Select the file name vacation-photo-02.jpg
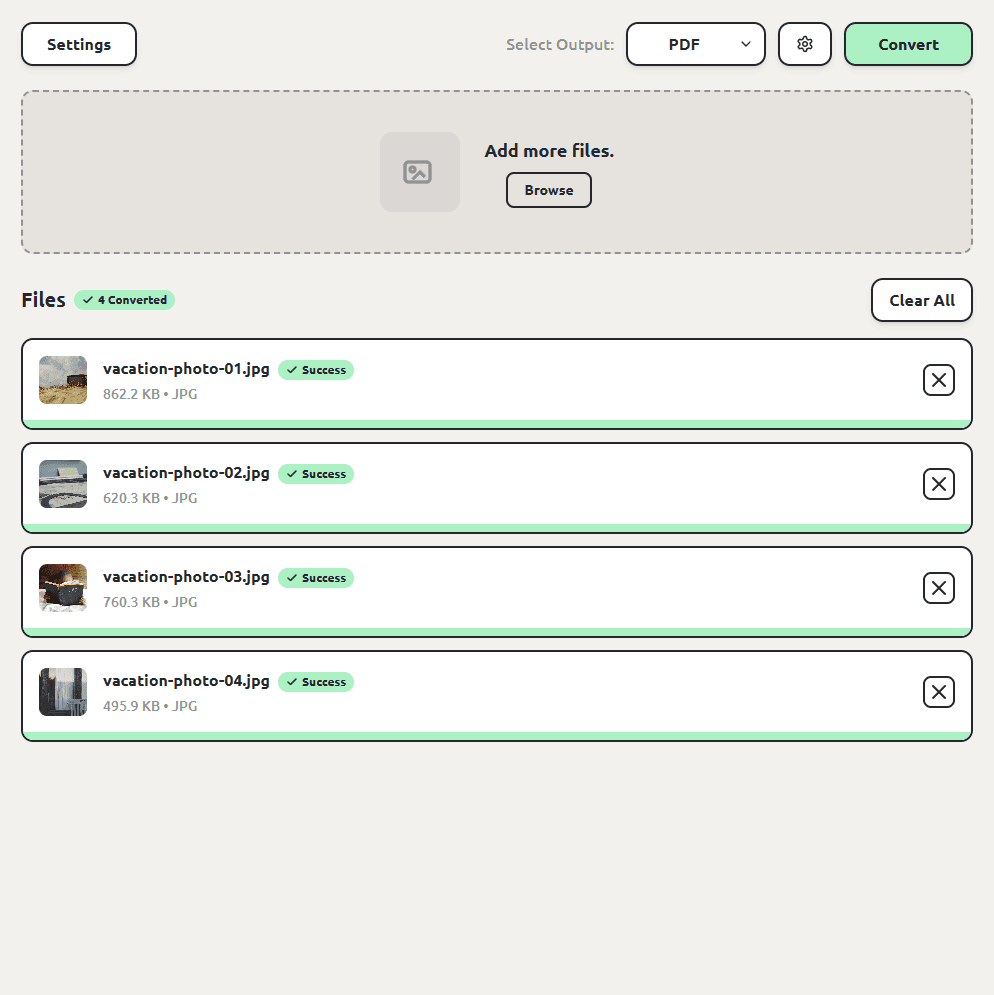994x995 pixels. [186, 473]
